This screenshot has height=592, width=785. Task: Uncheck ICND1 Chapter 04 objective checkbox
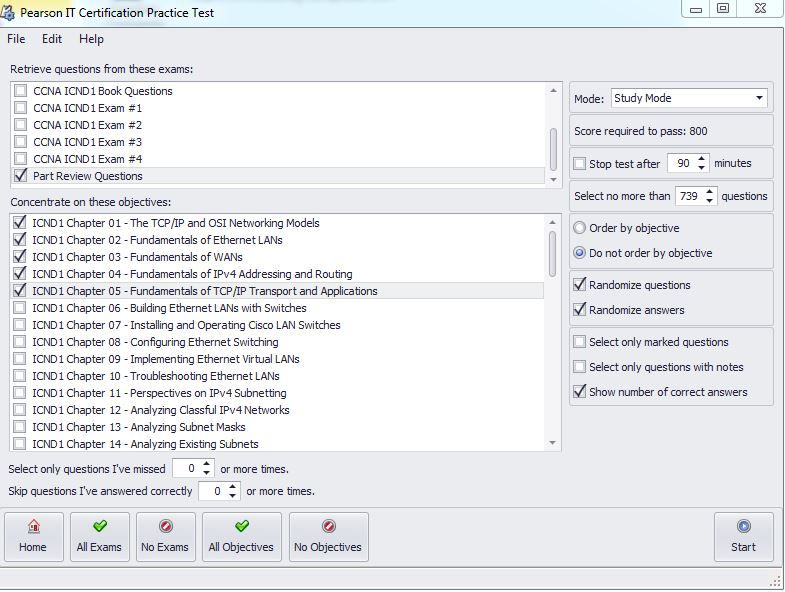(20, 274)
